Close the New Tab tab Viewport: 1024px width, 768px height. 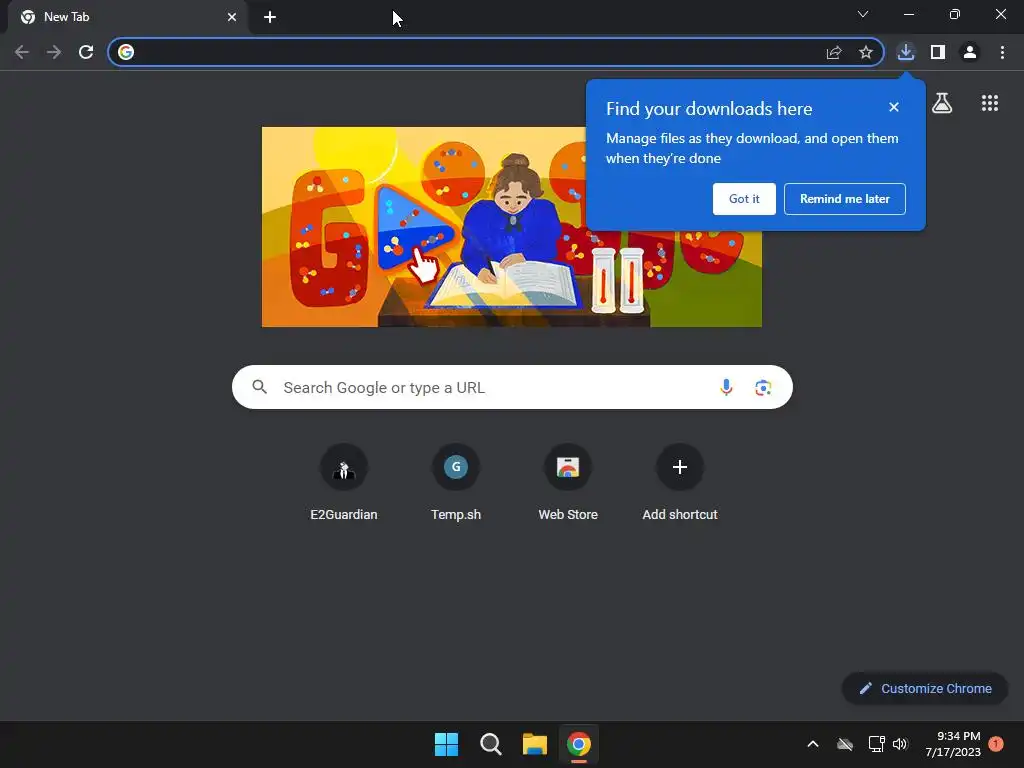(232, 17)
